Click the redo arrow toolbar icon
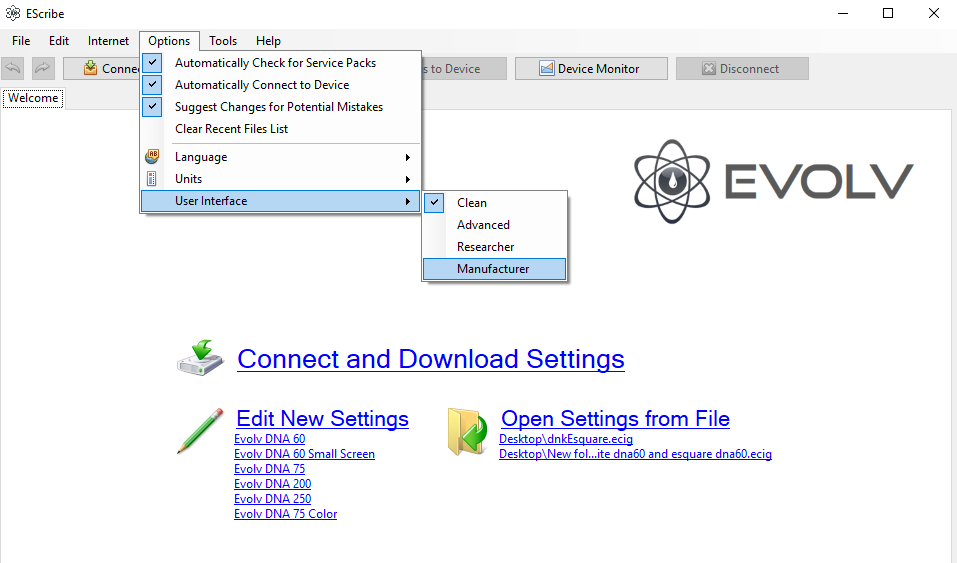 point(43,68)
